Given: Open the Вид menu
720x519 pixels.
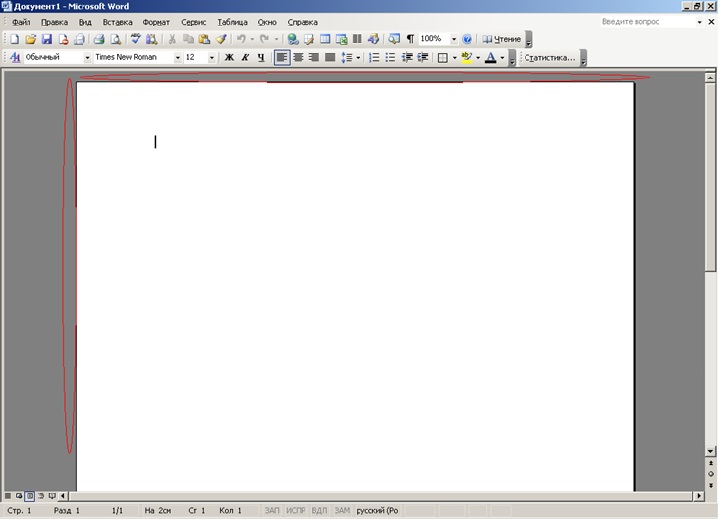Looking at the screenshot, I should (85, 22).
